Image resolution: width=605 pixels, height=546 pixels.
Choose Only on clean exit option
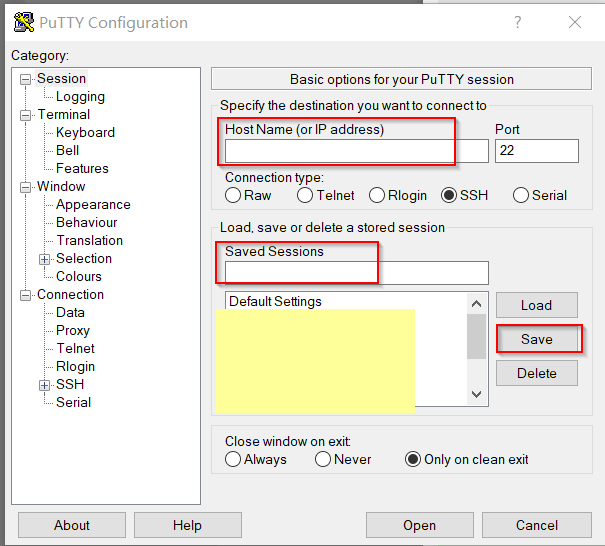click(x=413, y=459)
